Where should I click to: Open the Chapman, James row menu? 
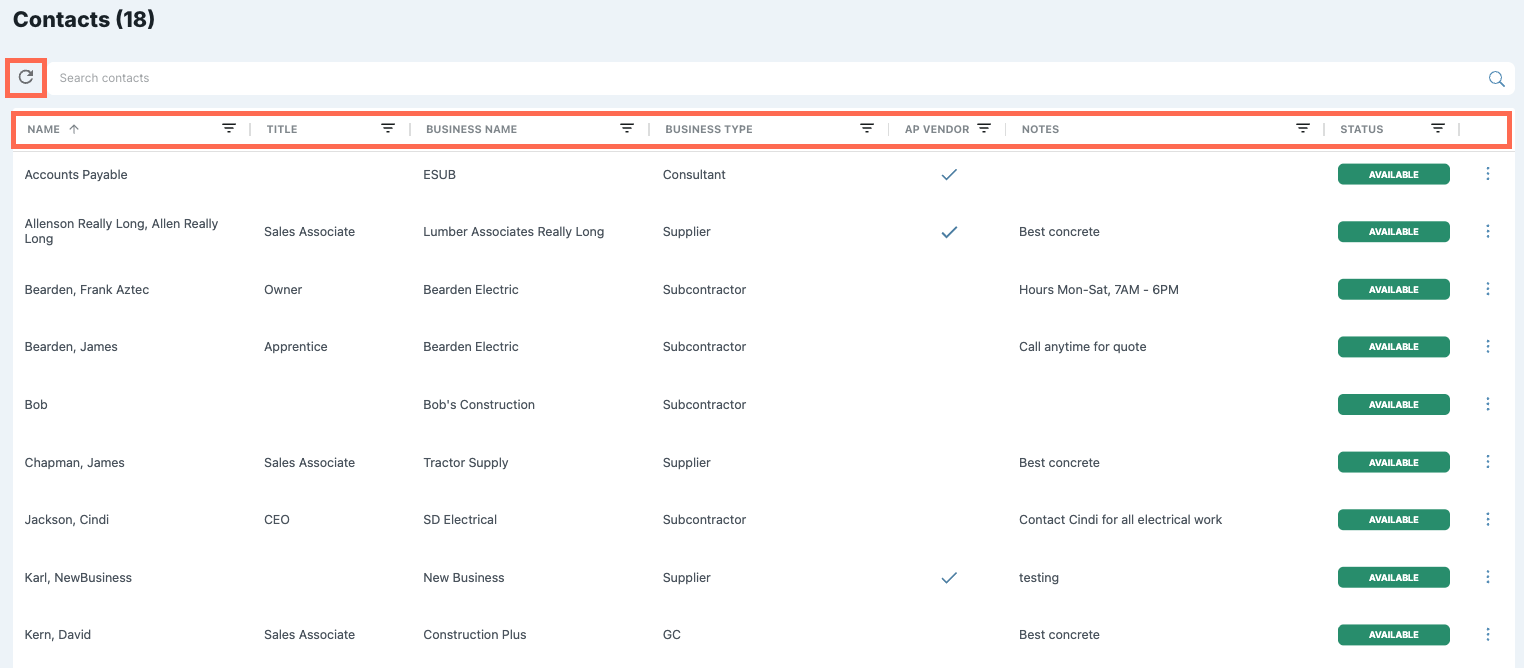pos(1488,462)
